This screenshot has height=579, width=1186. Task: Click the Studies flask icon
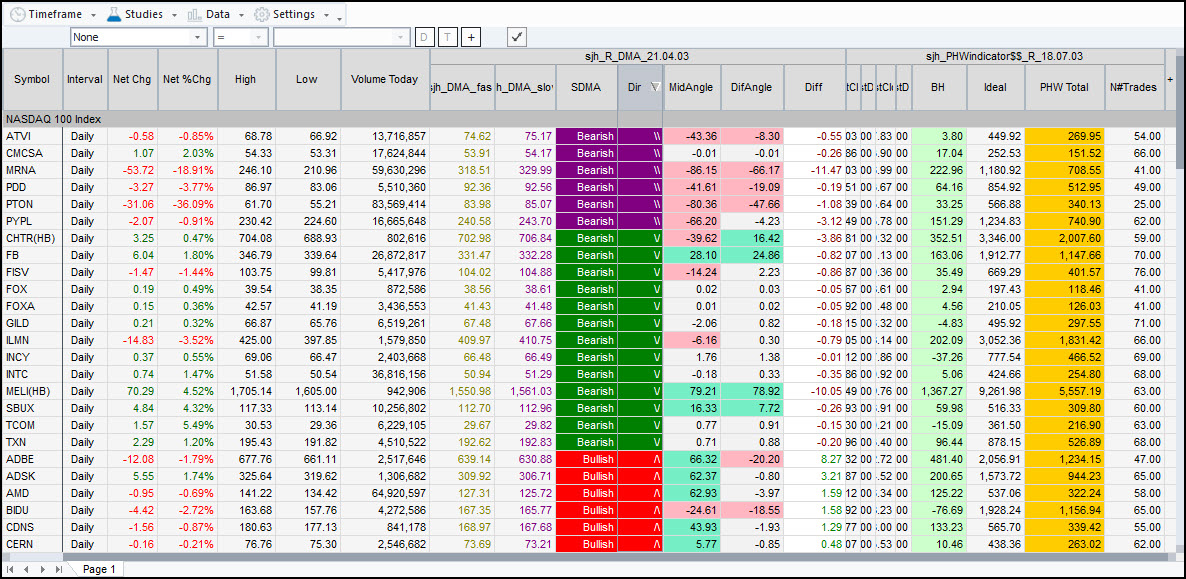tap(114, 14)
